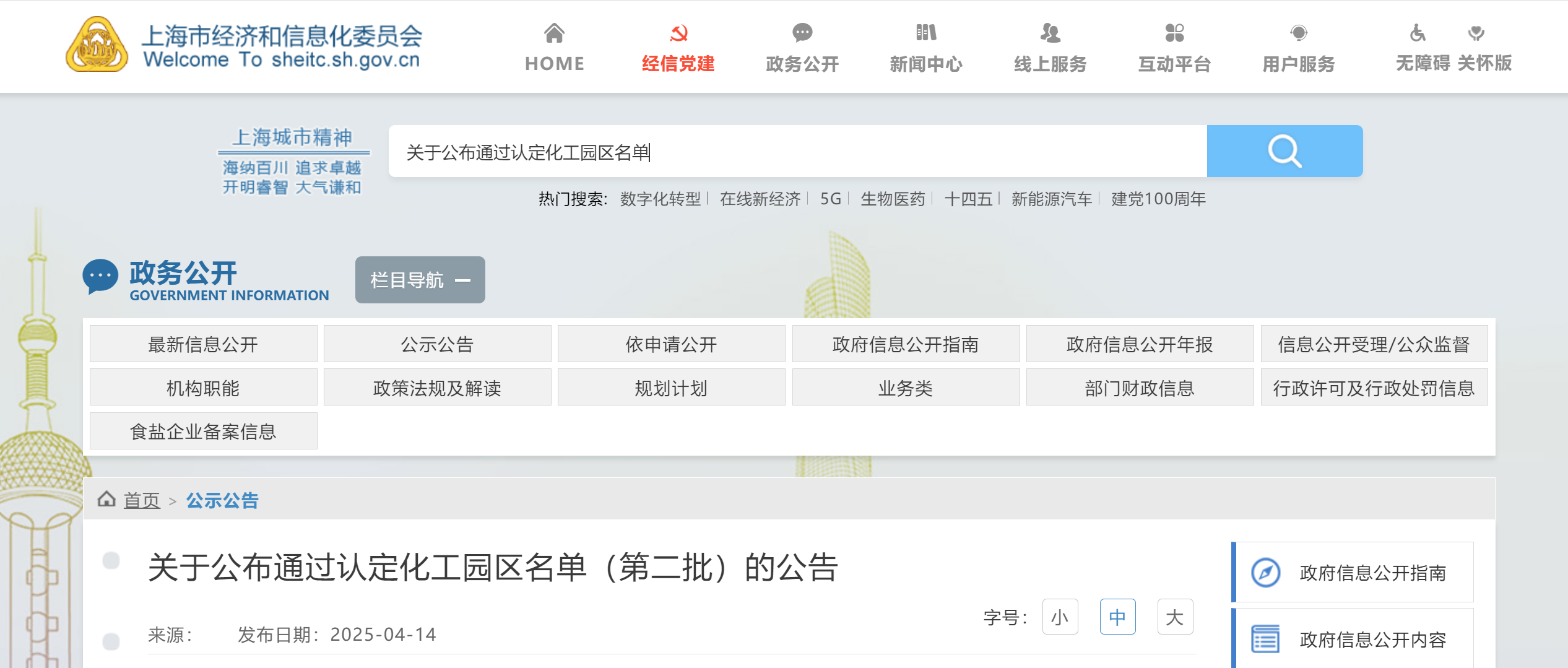The image size is (1568, 668).
Task: Select the 大 font size option
Action: pos(1174,617)
